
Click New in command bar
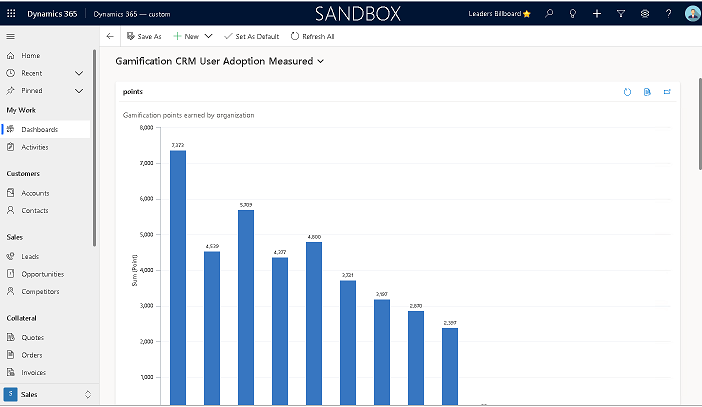coord(186,36)
